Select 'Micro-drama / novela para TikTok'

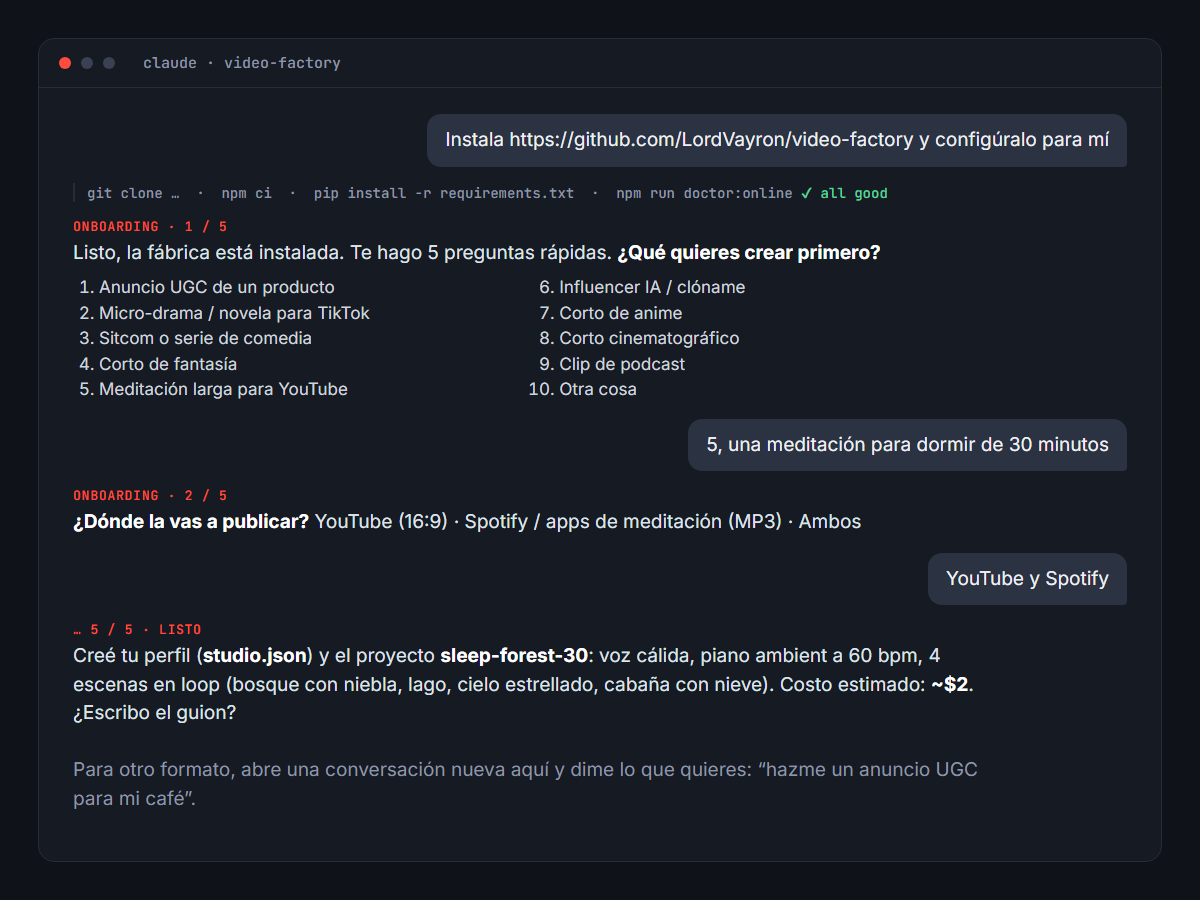tap(234, 313)
